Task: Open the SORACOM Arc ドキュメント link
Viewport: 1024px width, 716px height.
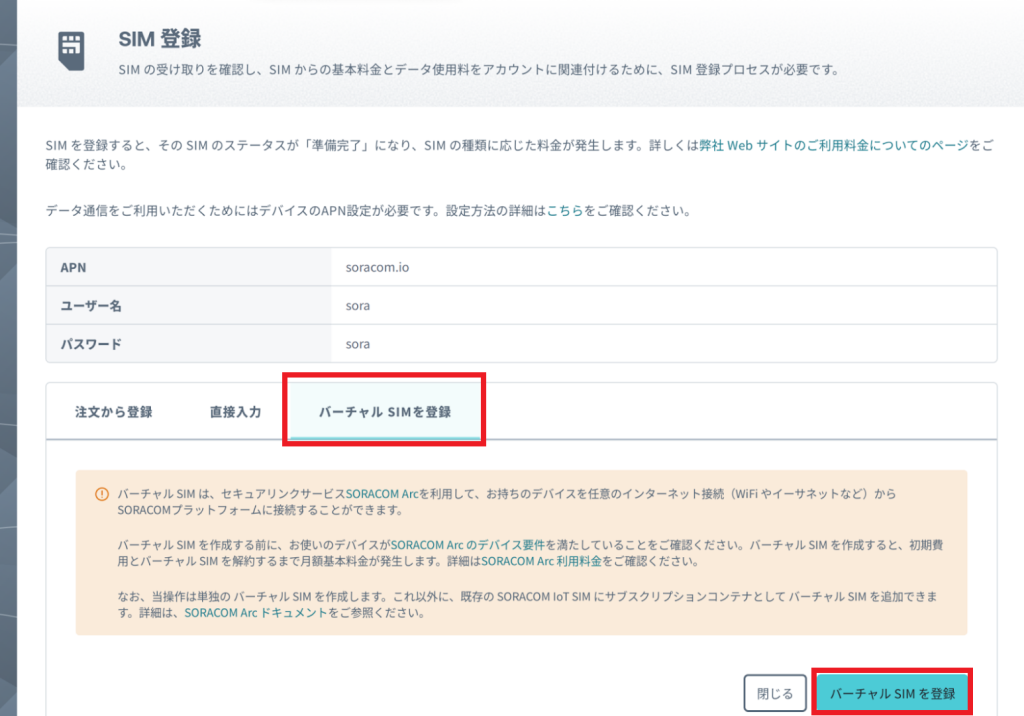Action: pyautogui.click(x=255, y=612)
